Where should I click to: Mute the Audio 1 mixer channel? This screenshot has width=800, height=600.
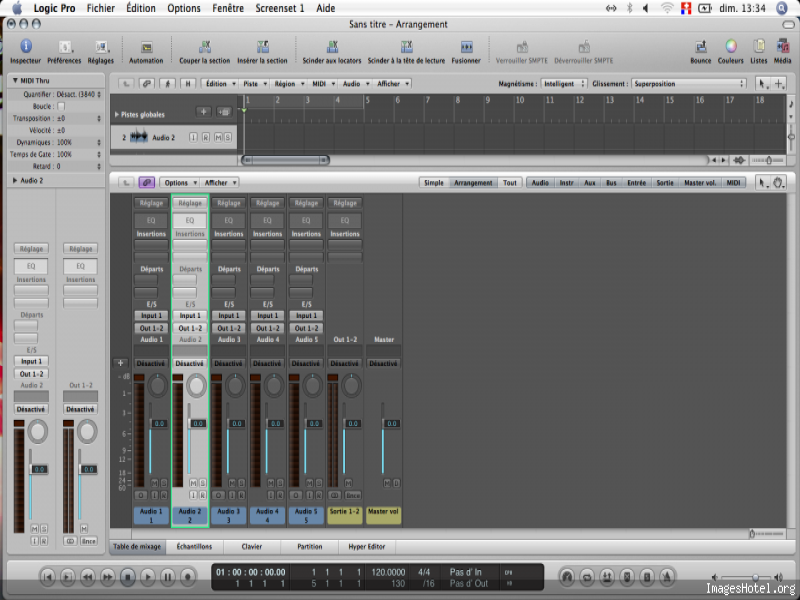155,483
